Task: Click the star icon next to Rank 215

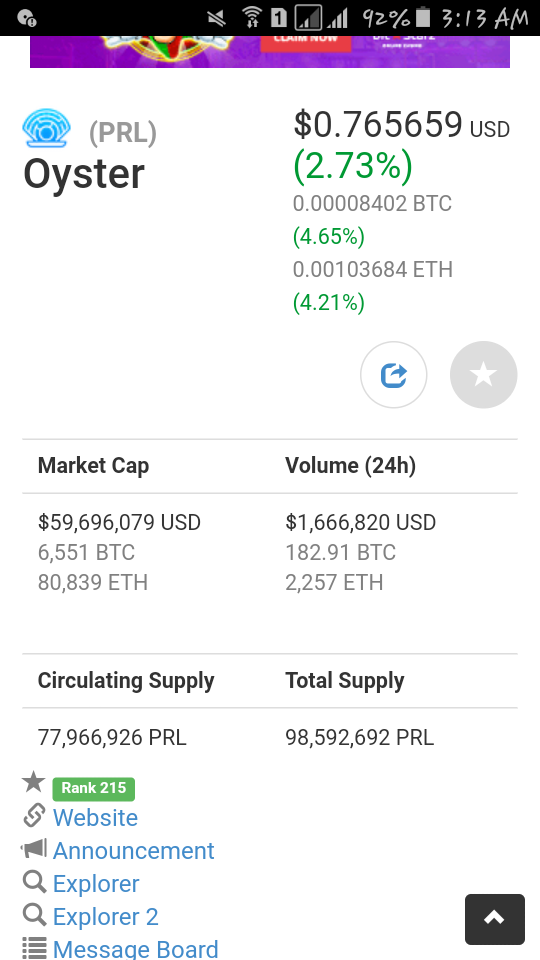Action: click(34, 782)
